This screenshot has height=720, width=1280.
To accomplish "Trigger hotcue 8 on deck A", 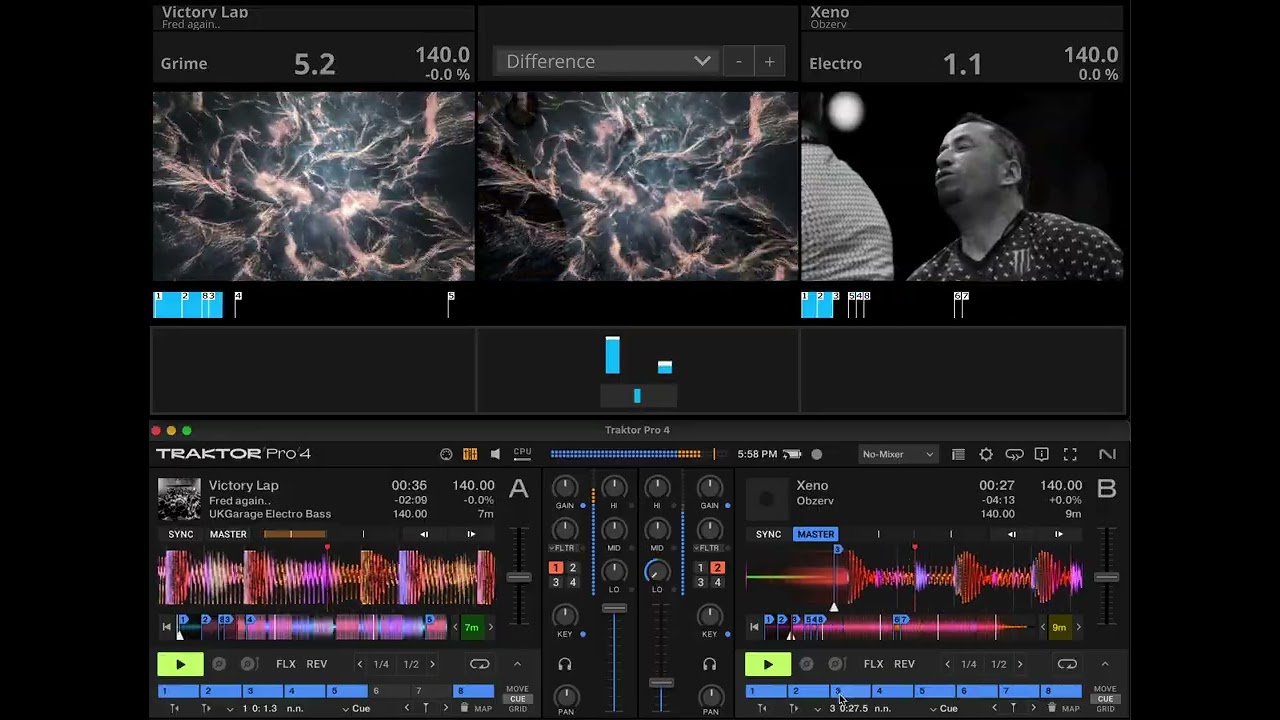I will [x=474, y=691].
